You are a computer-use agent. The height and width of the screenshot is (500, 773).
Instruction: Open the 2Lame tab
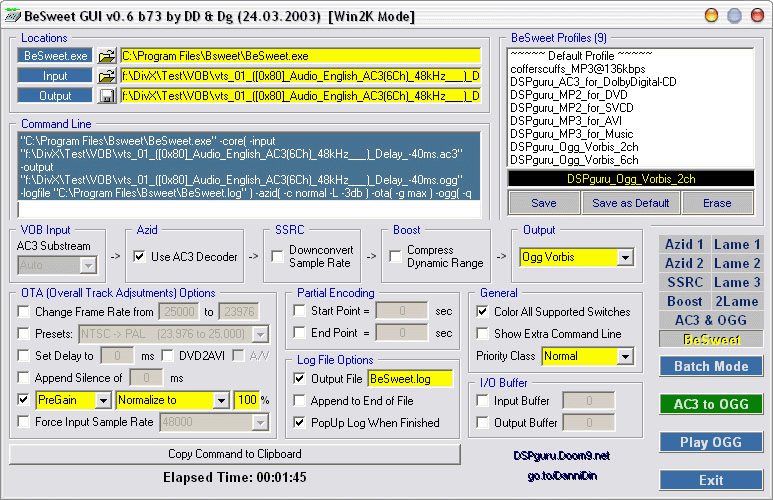click(x=737, y=301)
